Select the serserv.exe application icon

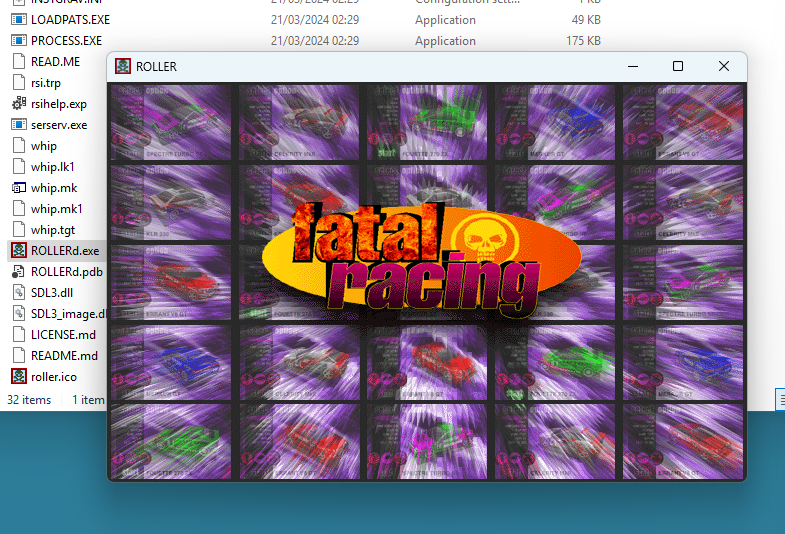tap(19, 125)
